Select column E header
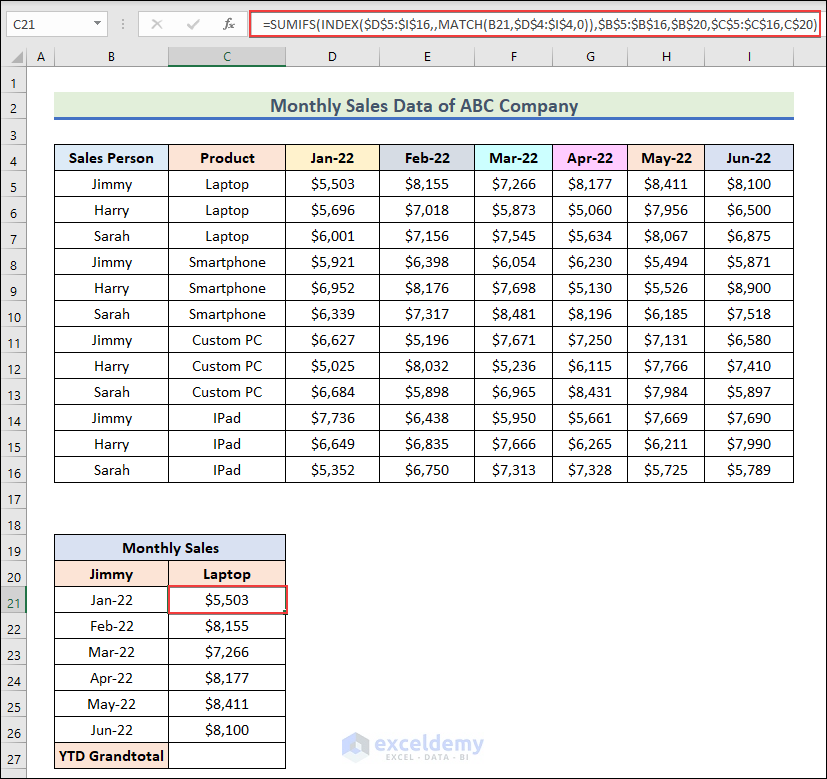 tap(427, 56)
